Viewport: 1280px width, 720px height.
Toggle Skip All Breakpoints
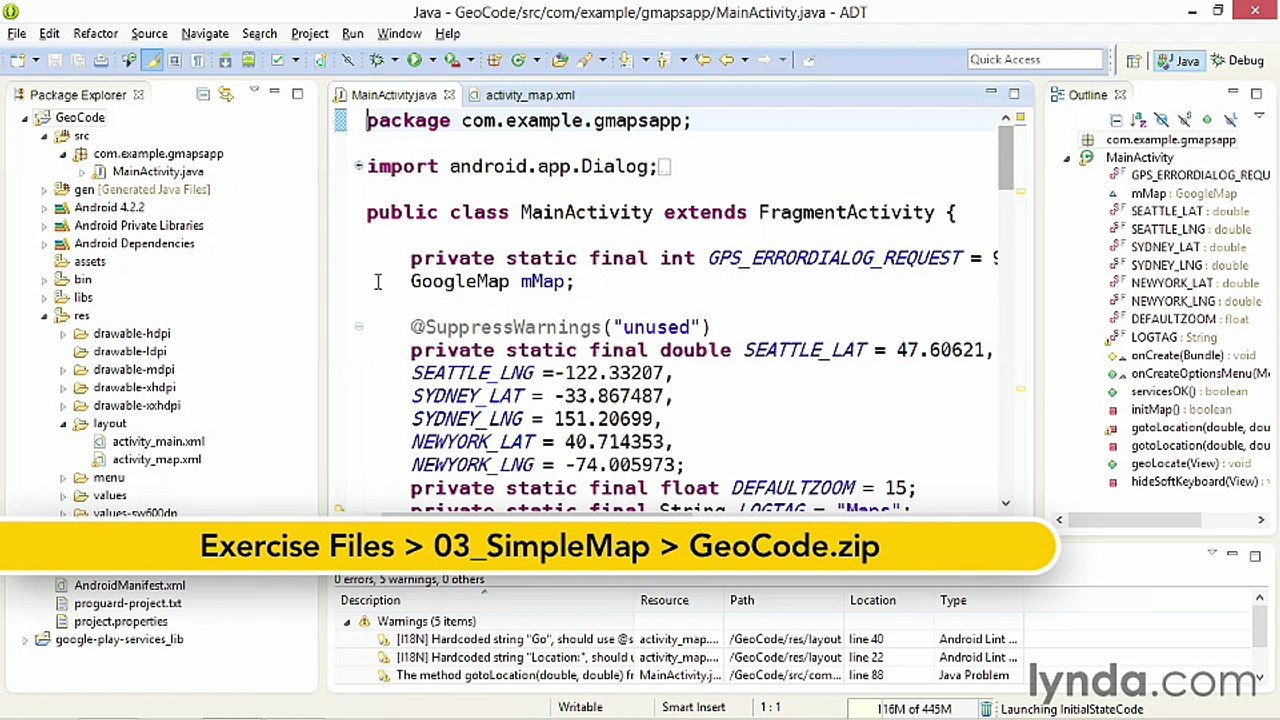348,60
